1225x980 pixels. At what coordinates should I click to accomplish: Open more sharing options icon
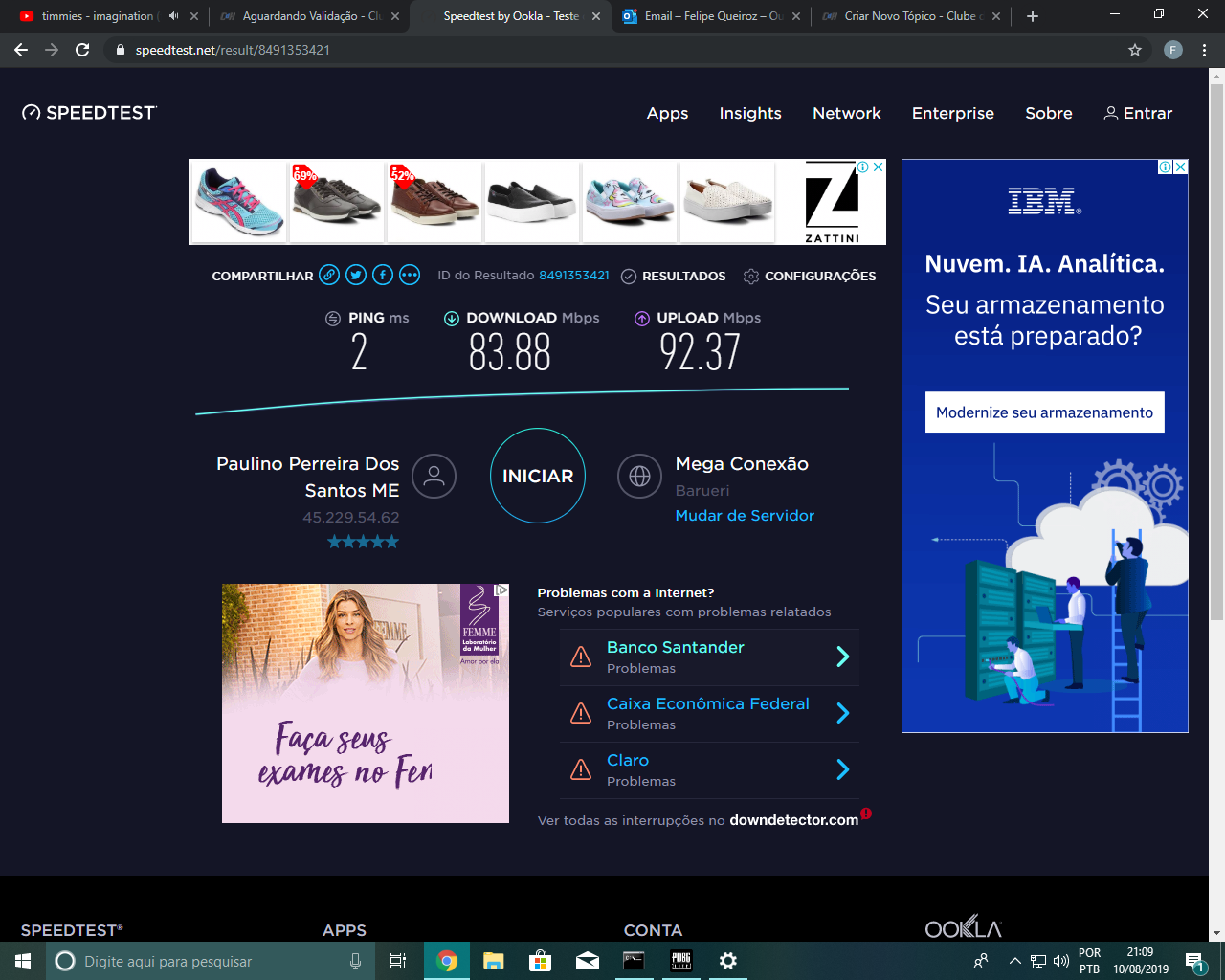410,275
